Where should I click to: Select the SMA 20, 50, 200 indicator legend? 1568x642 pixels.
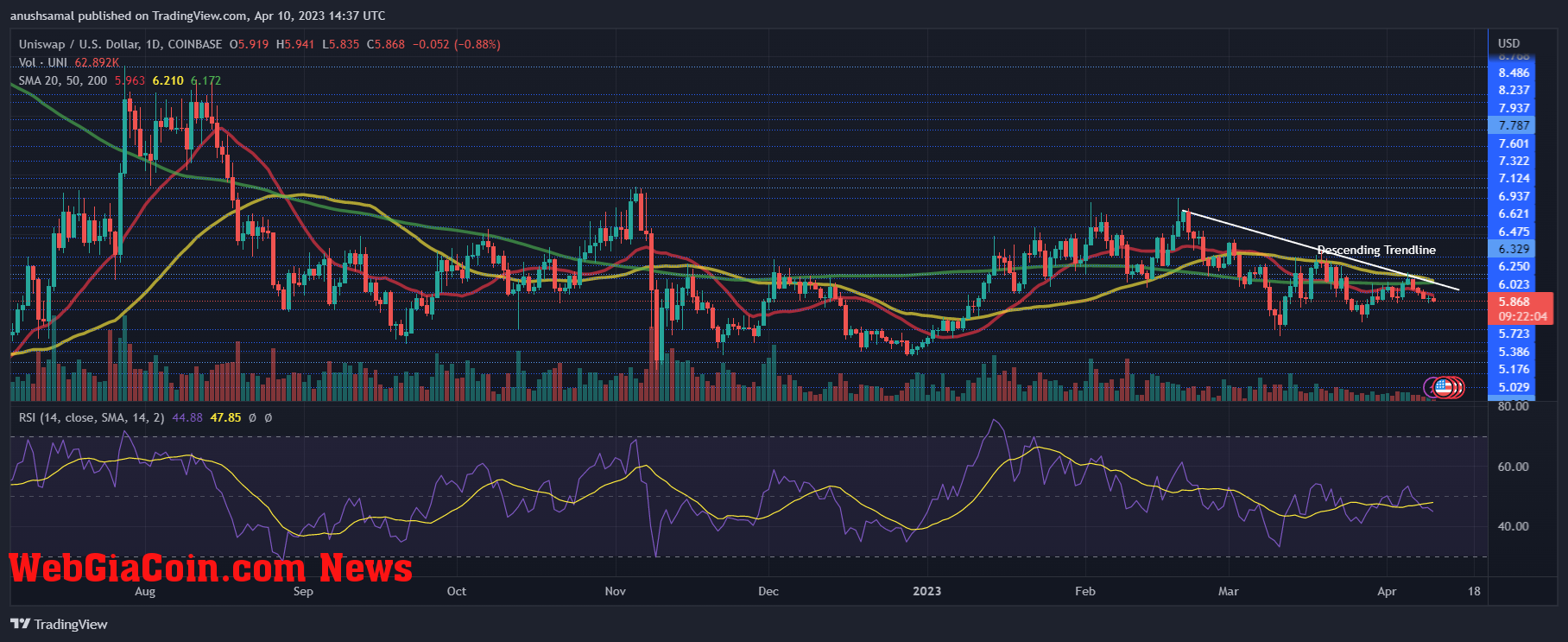coord(63,80)
